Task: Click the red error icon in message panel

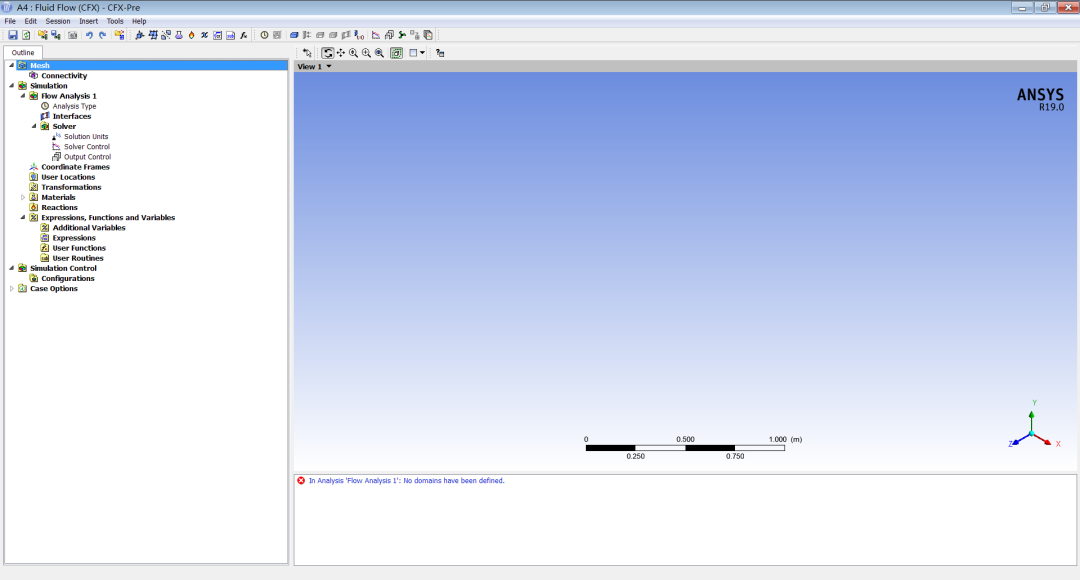Action: tap(301, 481)
